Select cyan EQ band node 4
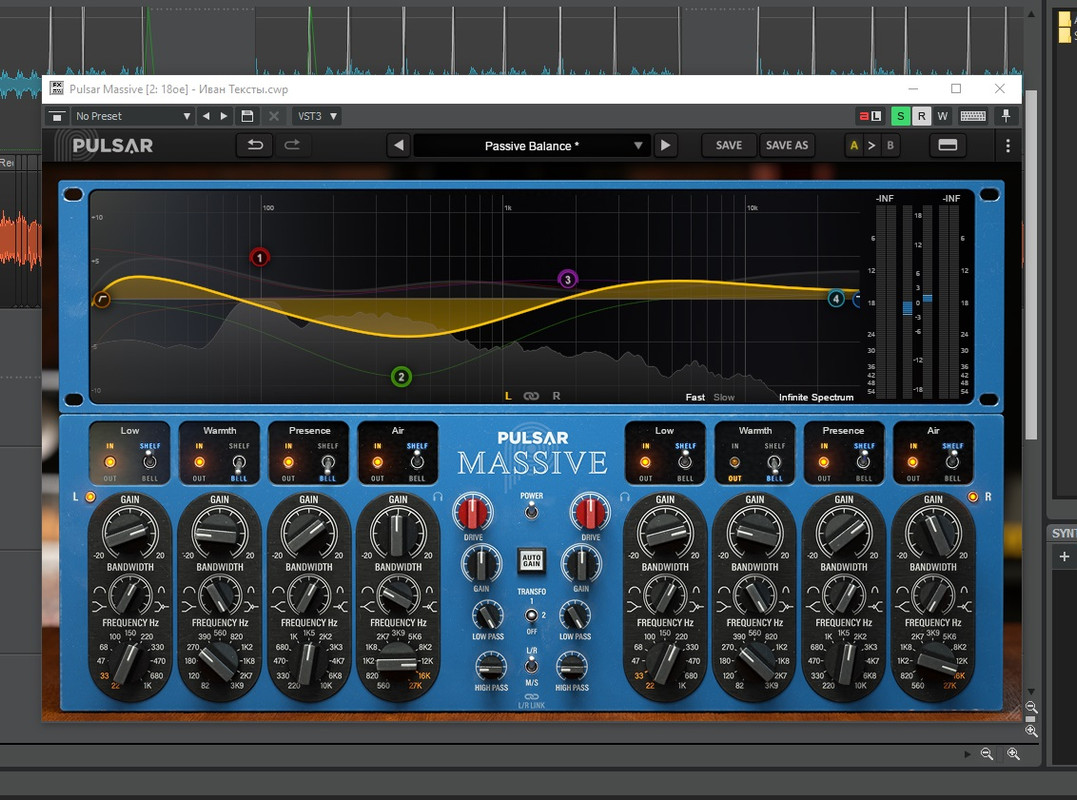 pos(836,299)
